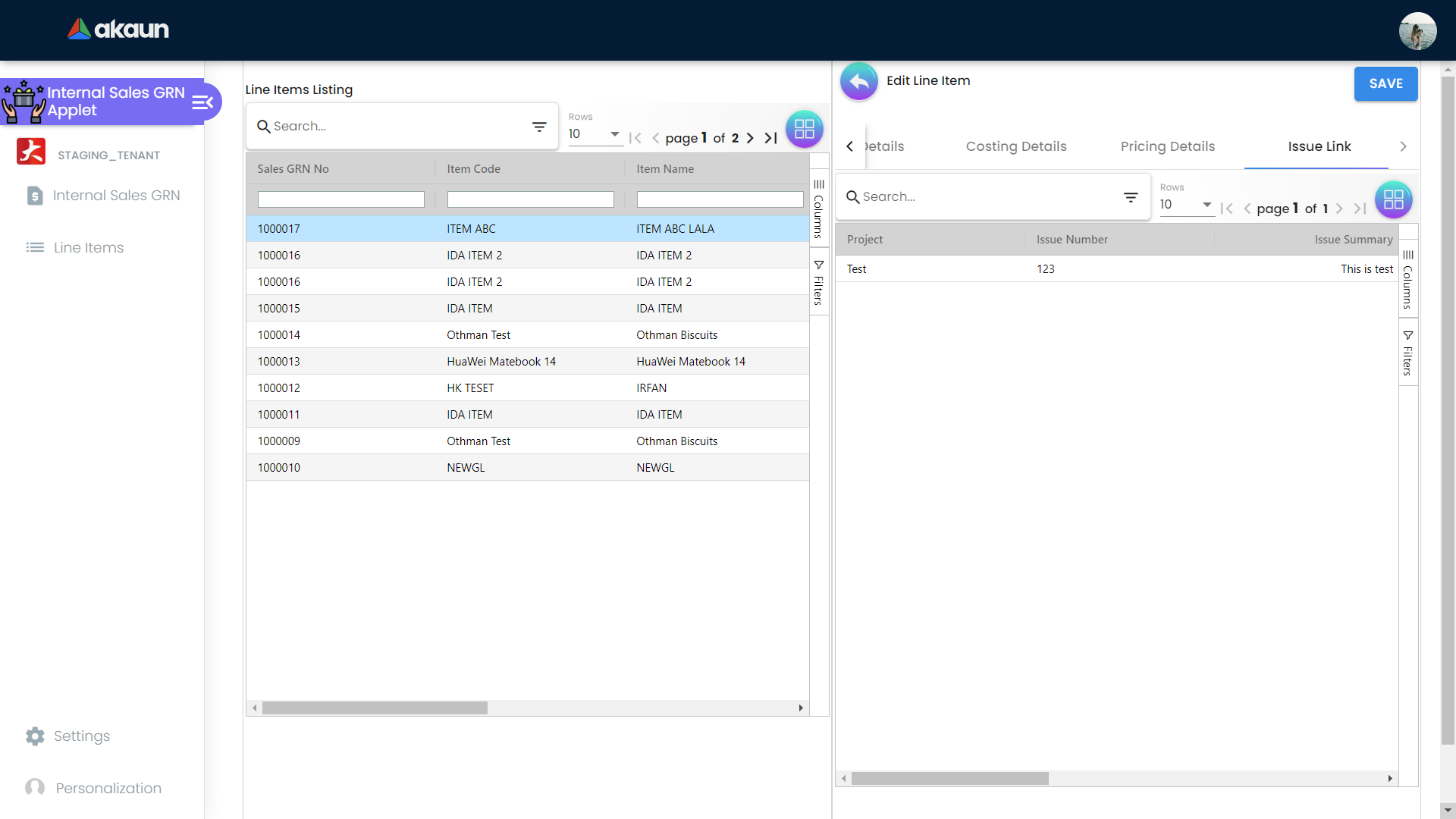Switch to Costing Details tab
This screenshot has width=1456, height=819.
coord(1015,146)
